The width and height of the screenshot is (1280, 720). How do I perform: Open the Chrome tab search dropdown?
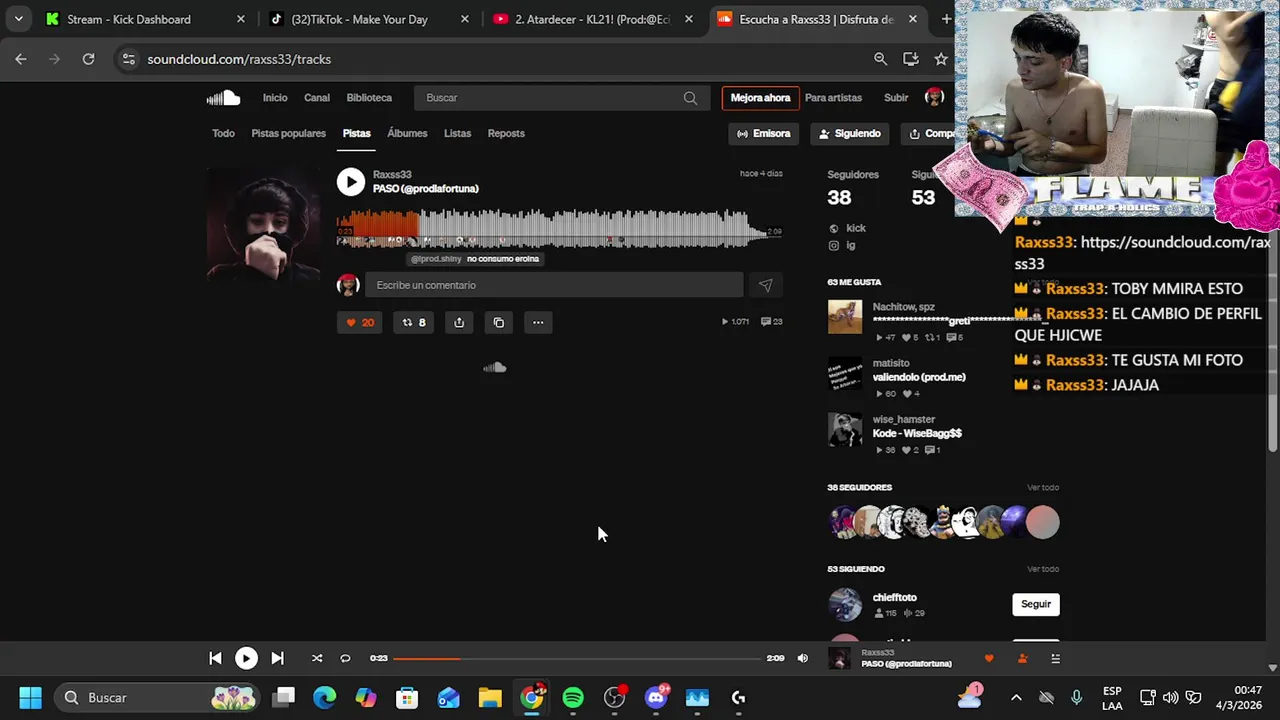[18, 19]
